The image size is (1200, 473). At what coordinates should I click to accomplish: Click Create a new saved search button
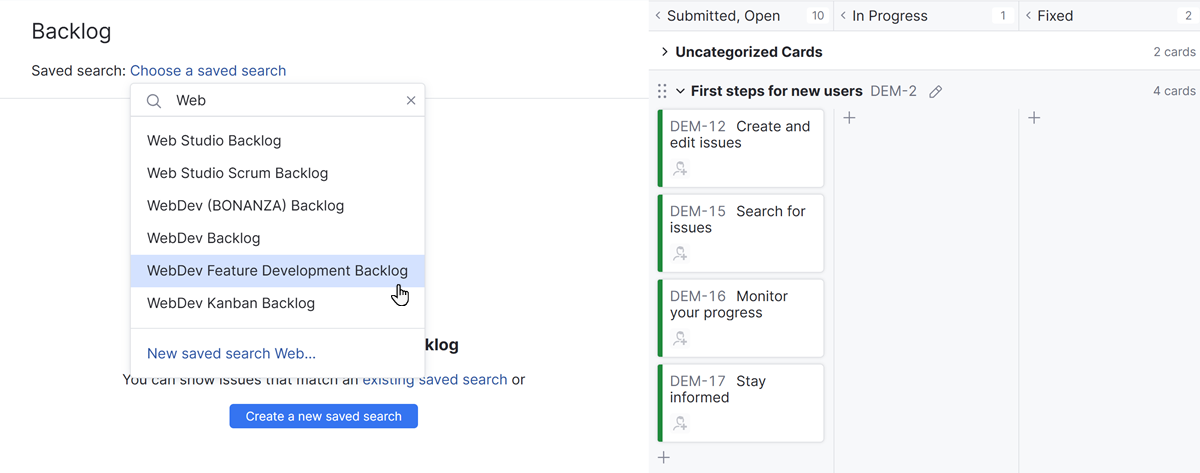click(x=323, y=416)
